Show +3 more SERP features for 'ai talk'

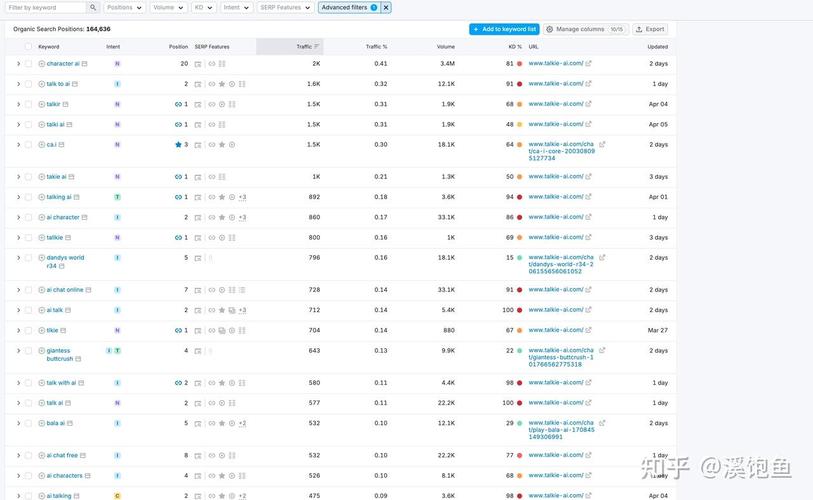[x=242, y=310]
